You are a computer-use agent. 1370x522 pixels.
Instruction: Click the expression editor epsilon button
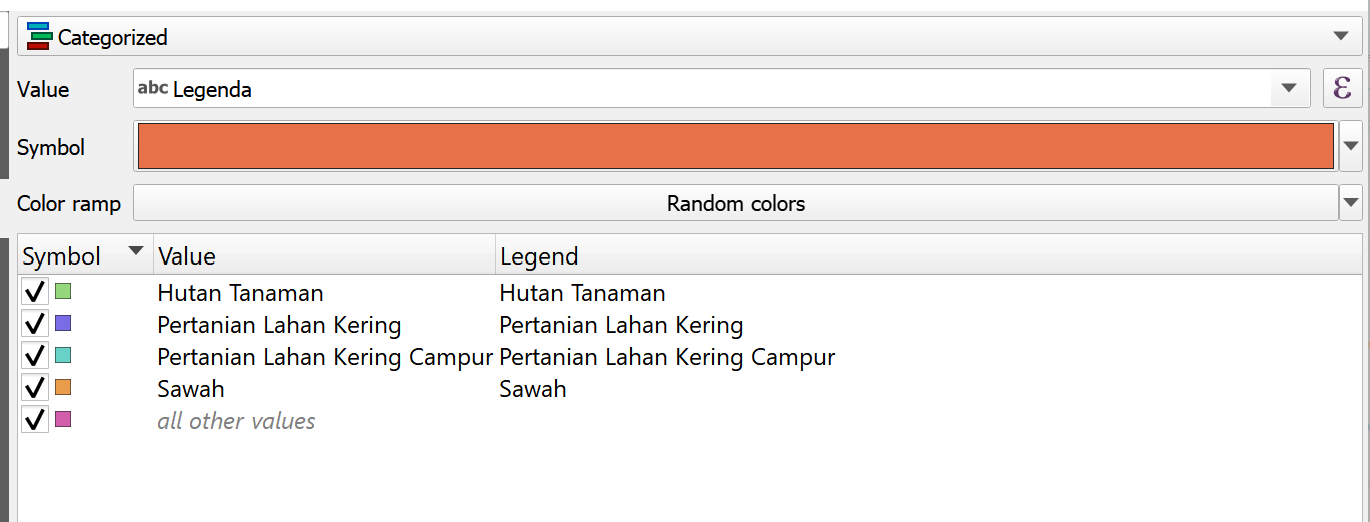click(x=1342, y=88)
